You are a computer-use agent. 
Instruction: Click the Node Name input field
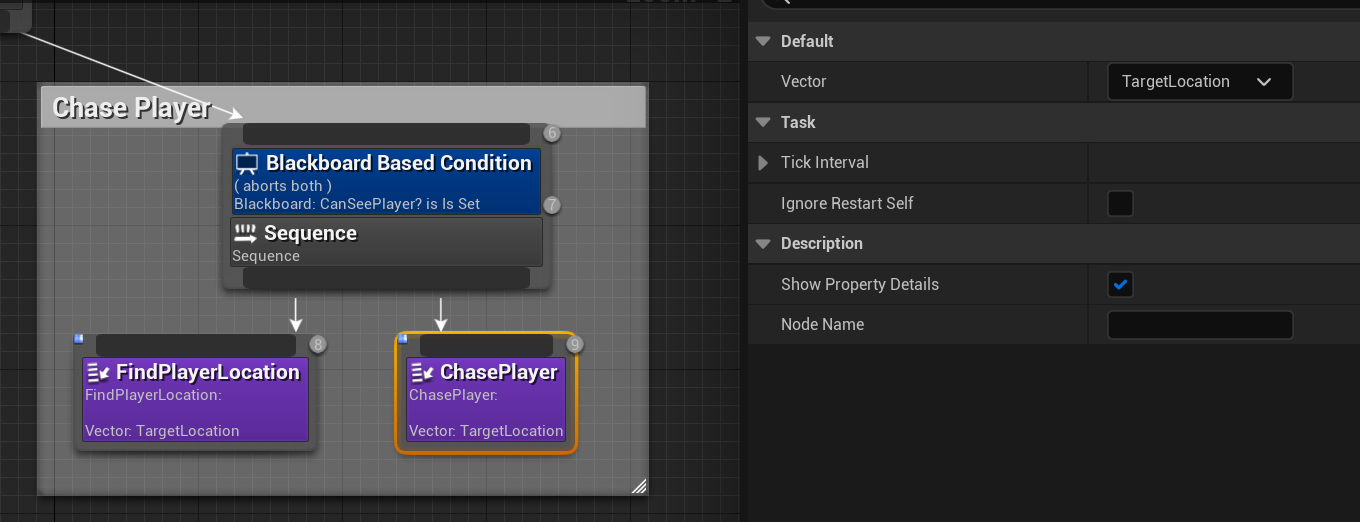click(1200, 325)
